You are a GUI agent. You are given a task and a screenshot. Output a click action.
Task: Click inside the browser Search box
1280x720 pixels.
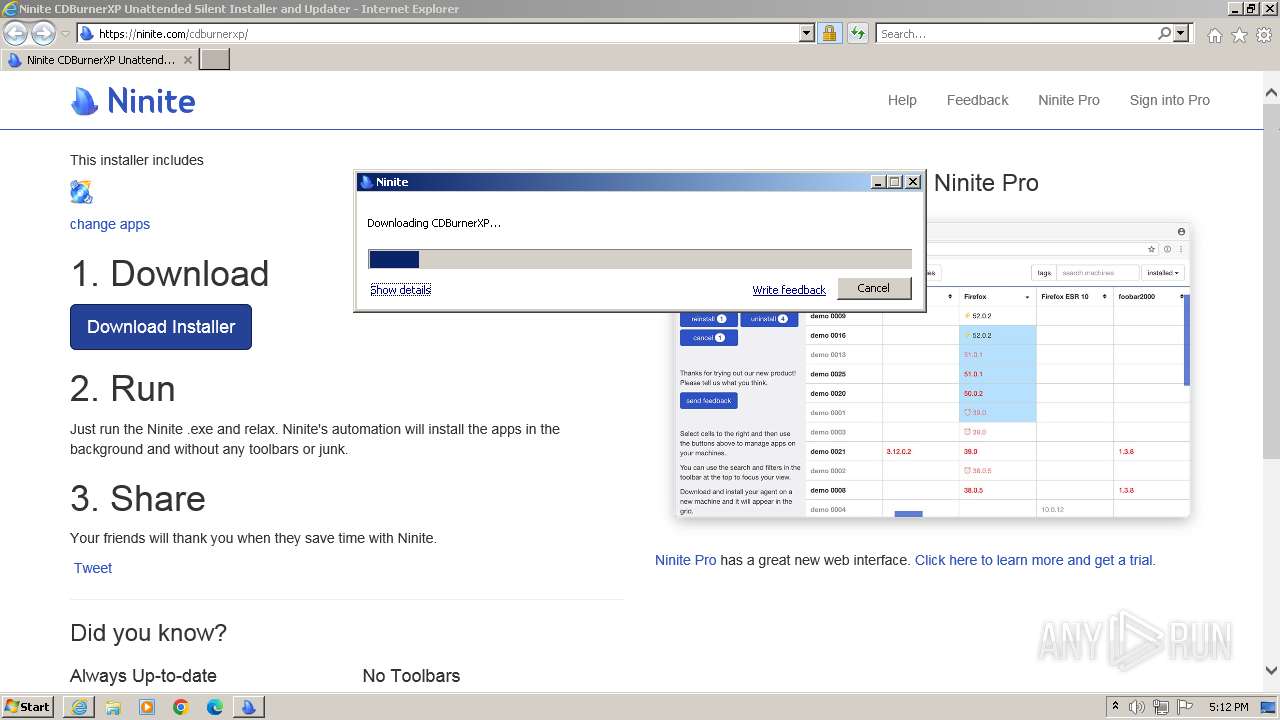click(x=1015, y=34)
